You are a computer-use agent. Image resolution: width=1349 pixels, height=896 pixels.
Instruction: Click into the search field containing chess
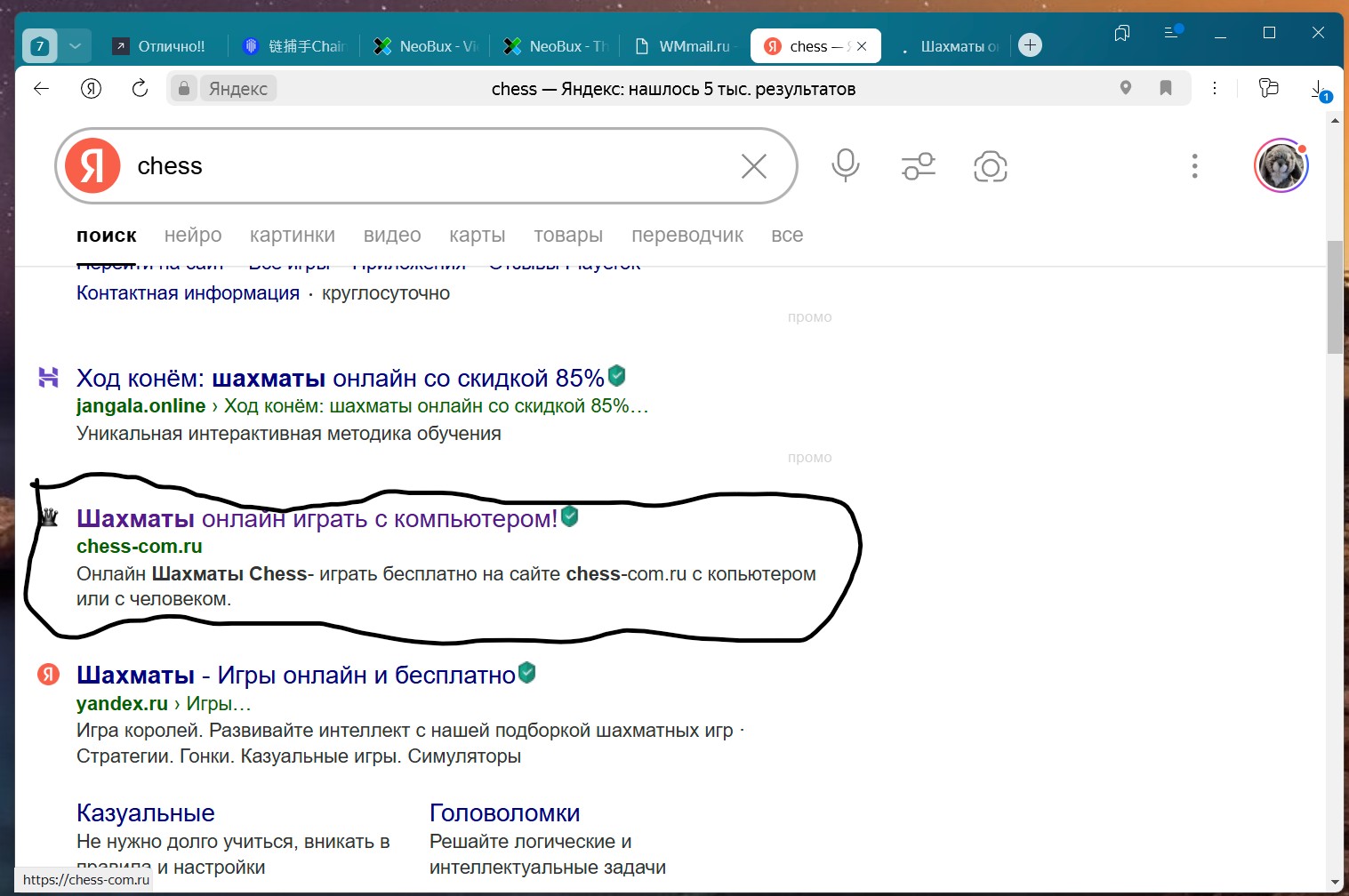(427, 166)
